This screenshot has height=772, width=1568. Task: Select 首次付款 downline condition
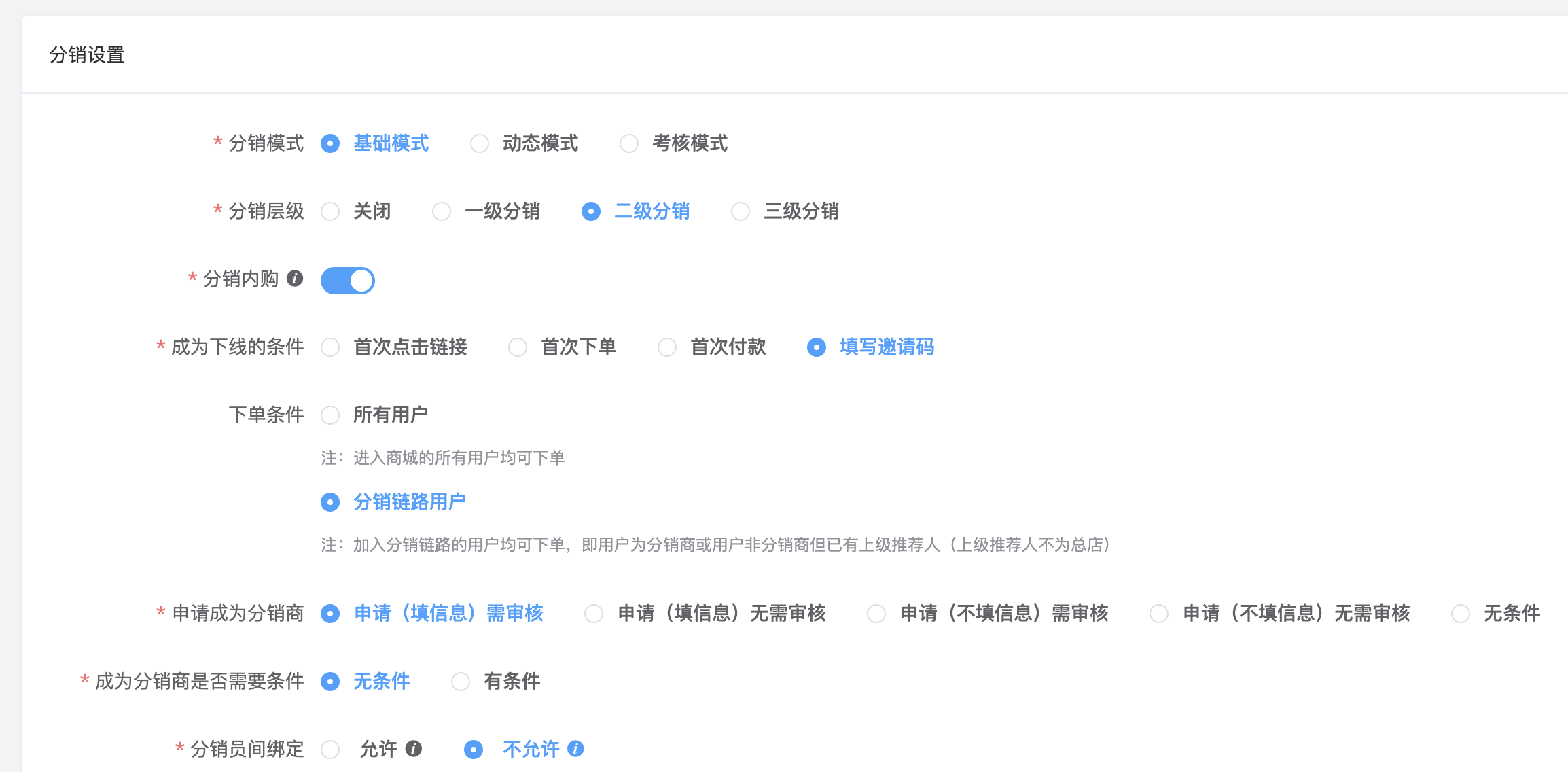point(667,347)
